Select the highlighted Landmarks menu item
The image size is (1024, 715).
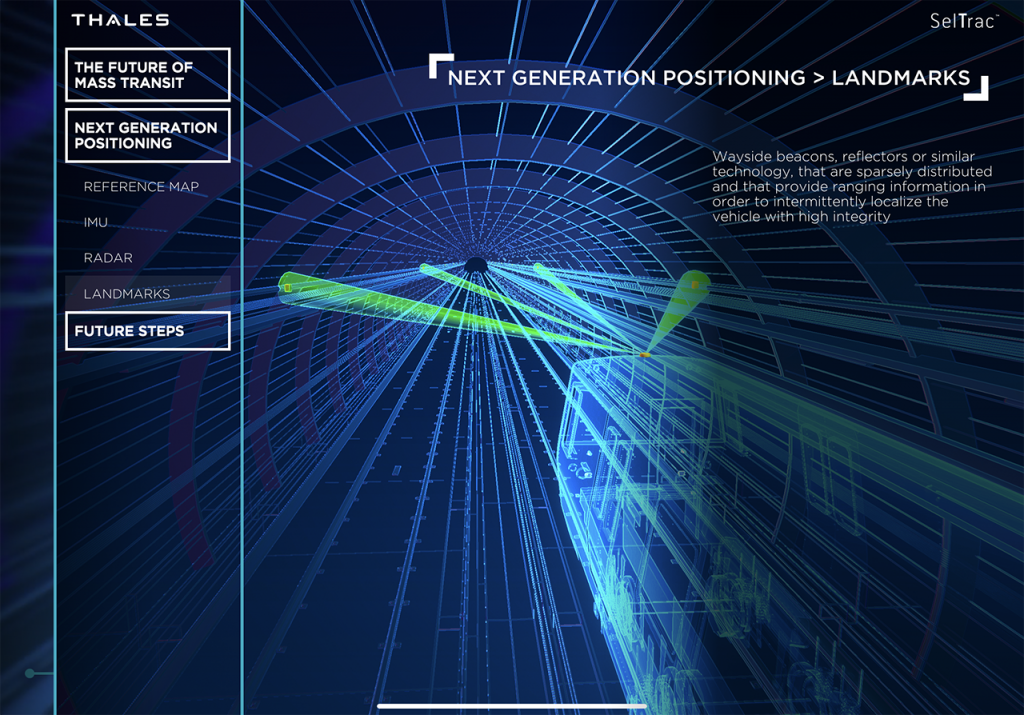coord(148,293)
